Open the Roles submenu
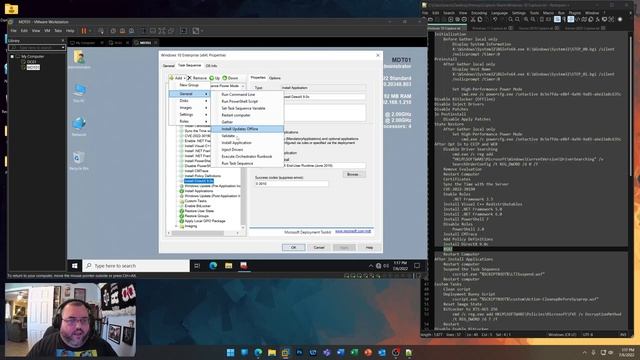 click(x=189, y=121)
